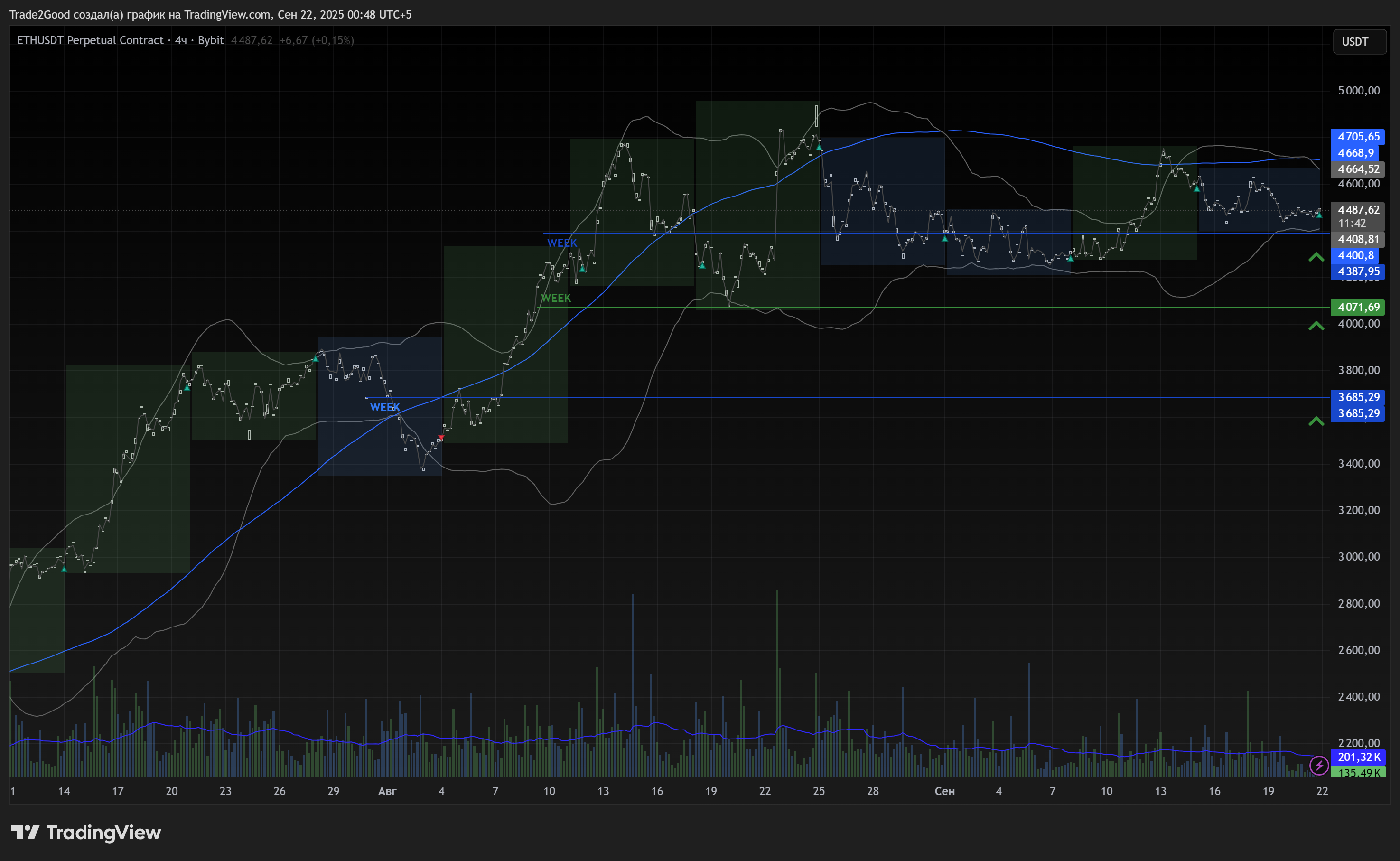Click the ETHUSDT Perpetual Contract symbol title
Screen dimensions: 1400x861
[x=90, y=40]
